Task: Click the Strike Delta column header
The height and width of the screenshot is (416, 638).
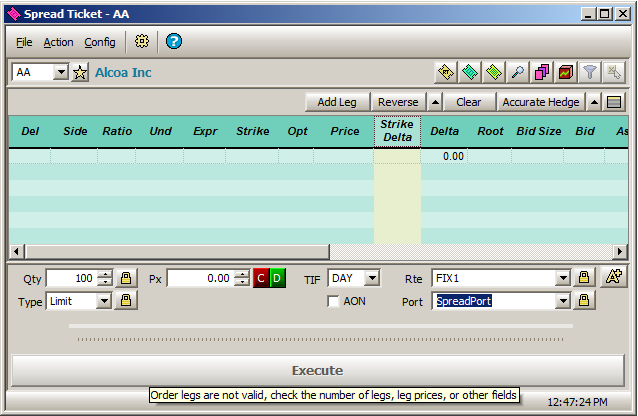Action: pyautogui.click(x=398, y=131)
